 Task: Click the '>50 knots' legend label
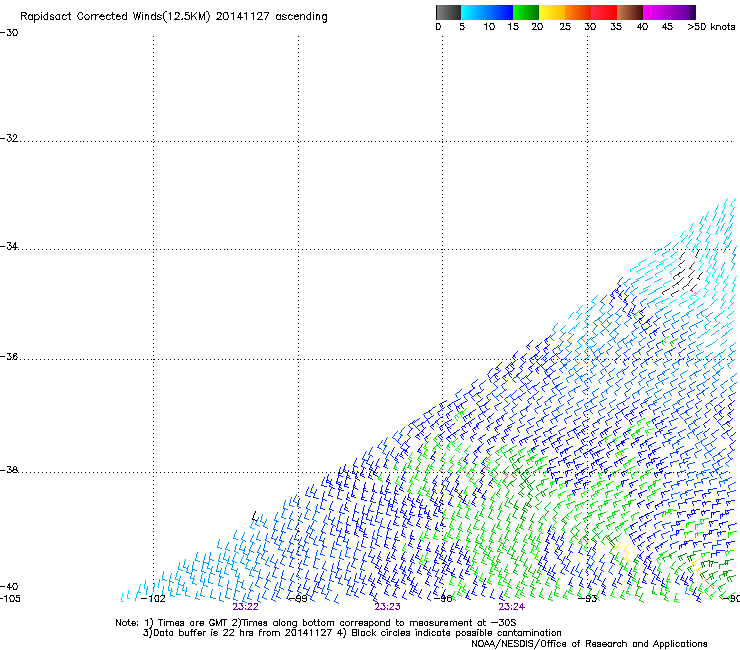tap(711, 27)
